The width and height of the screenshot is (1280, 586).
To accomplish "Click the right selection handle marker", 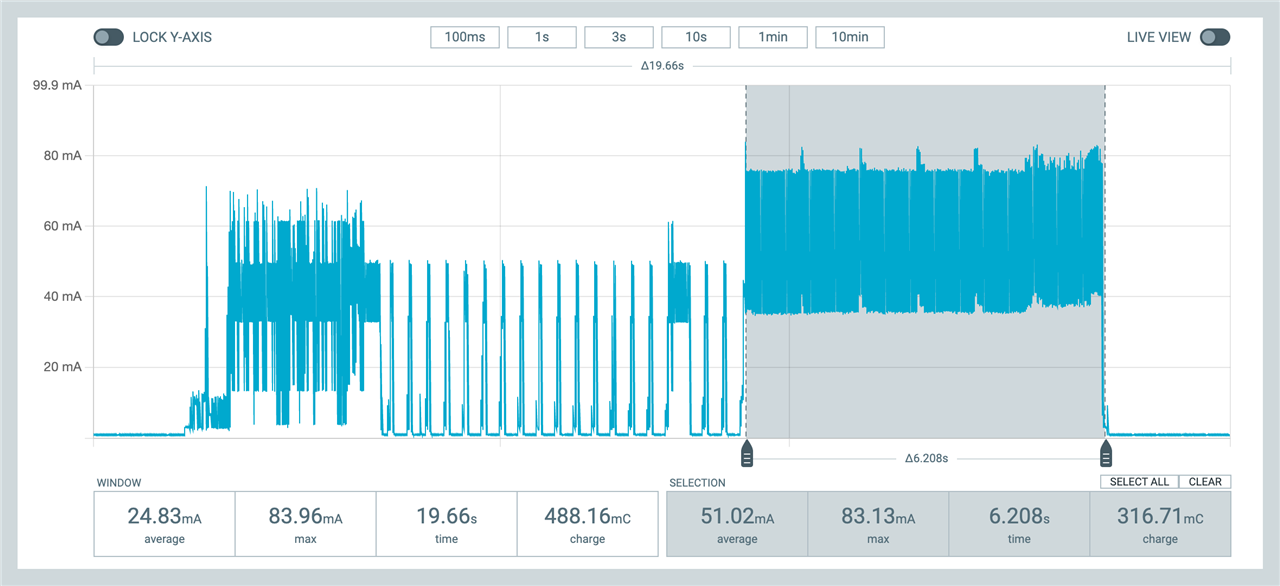I will (x=1106, y=454).
